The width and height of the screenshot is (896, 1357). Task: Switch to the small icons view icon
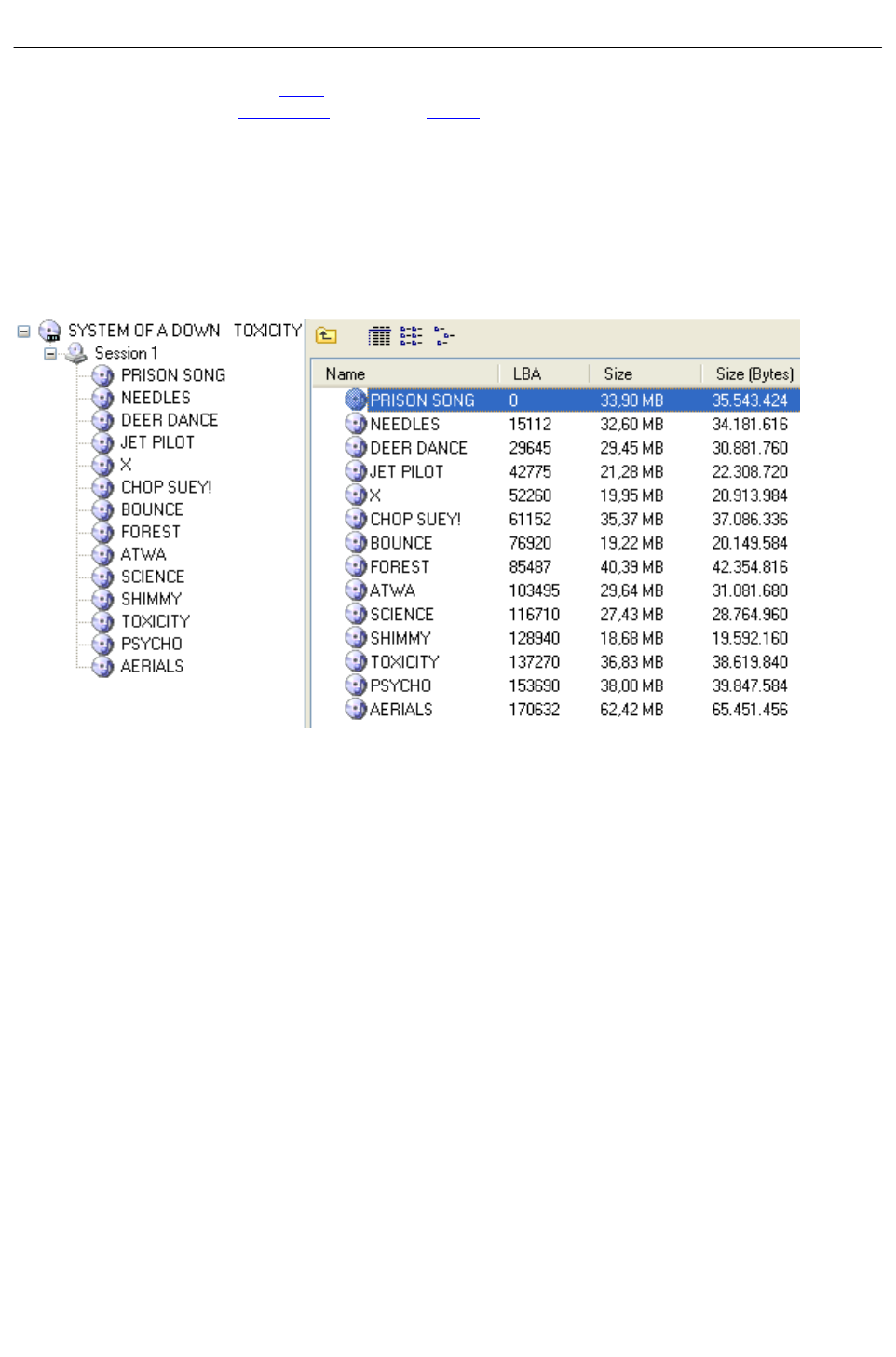point(411,335)
